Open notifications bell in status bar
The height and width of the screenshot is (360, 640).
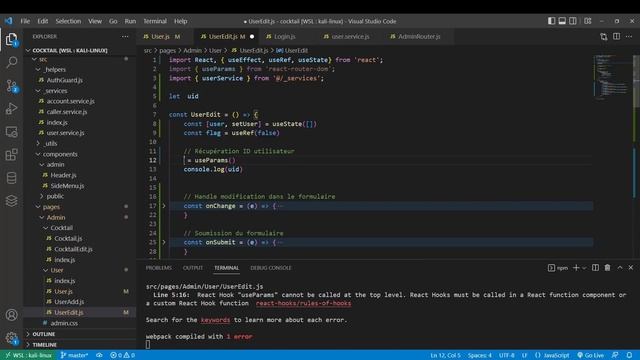tap(629, 355)
